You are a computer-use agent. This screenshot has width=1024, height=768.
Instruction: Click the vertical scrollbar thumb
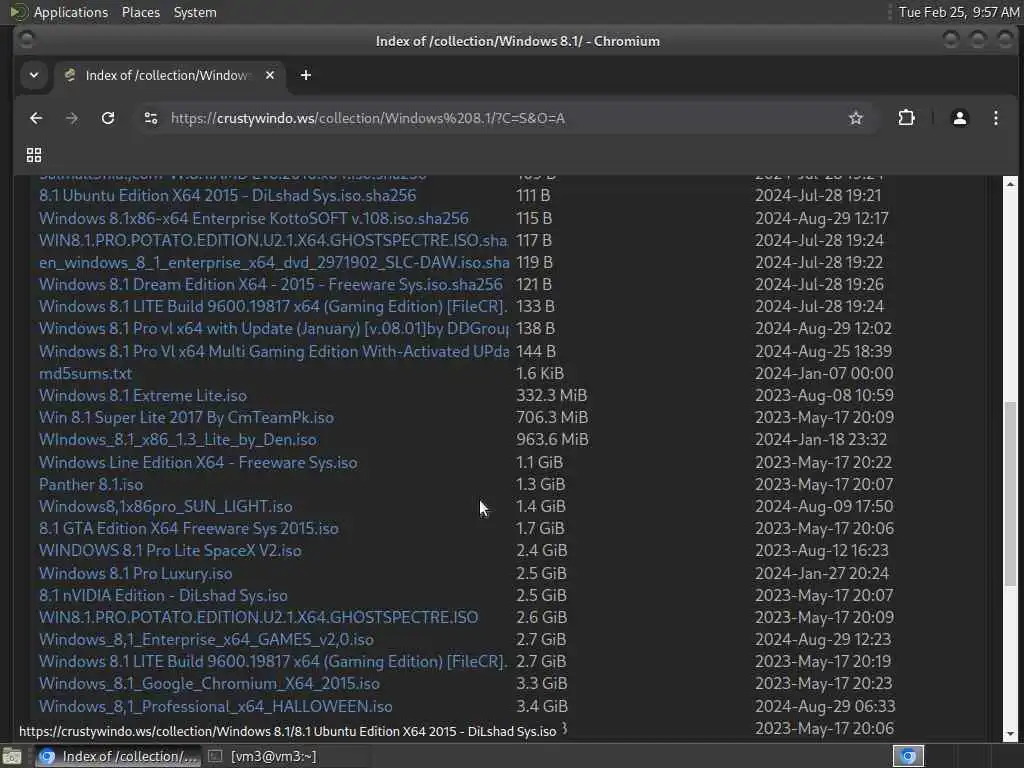tap(1010, 493)
